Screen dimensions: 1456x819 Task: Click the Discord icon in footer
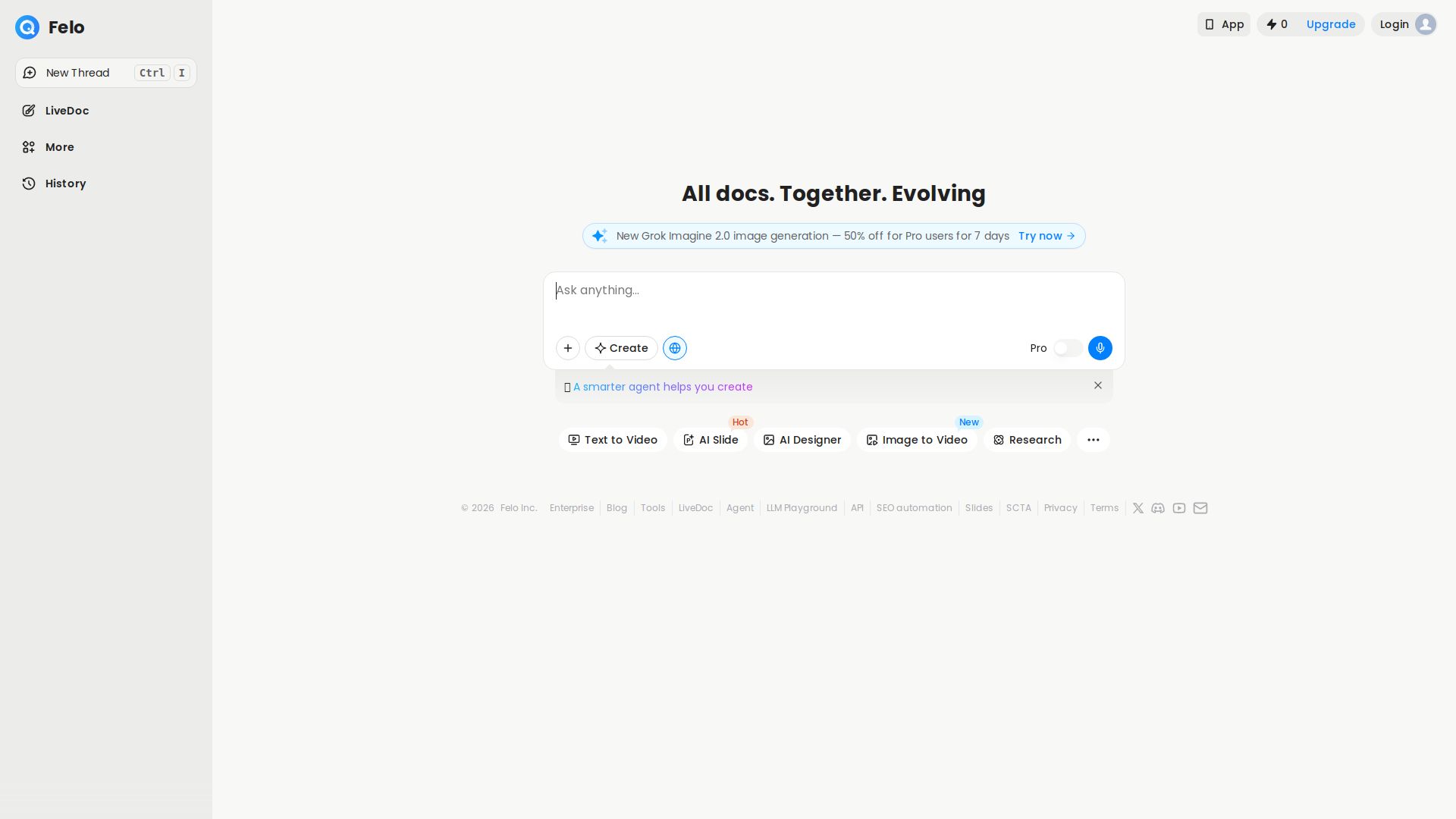pos(1158,508)
